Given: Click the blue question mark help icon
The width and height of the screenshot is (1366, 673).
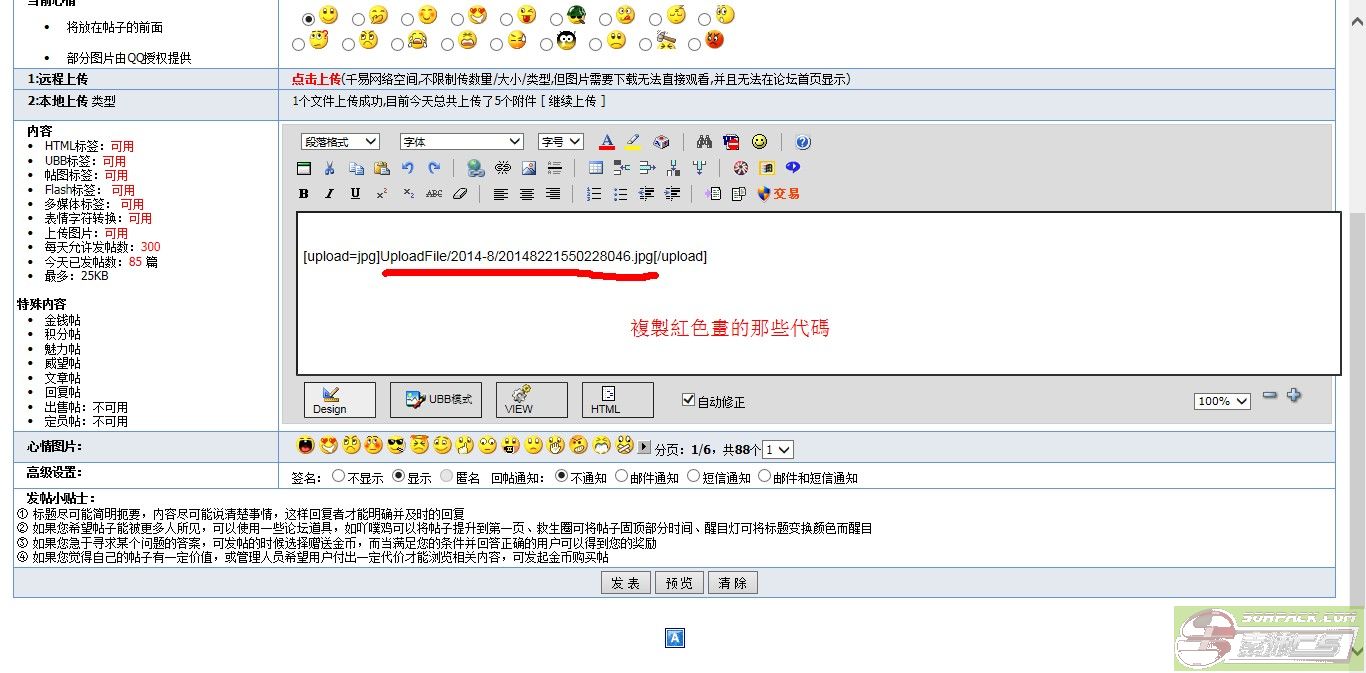Looking at the screenshot, I should point(803,142).
